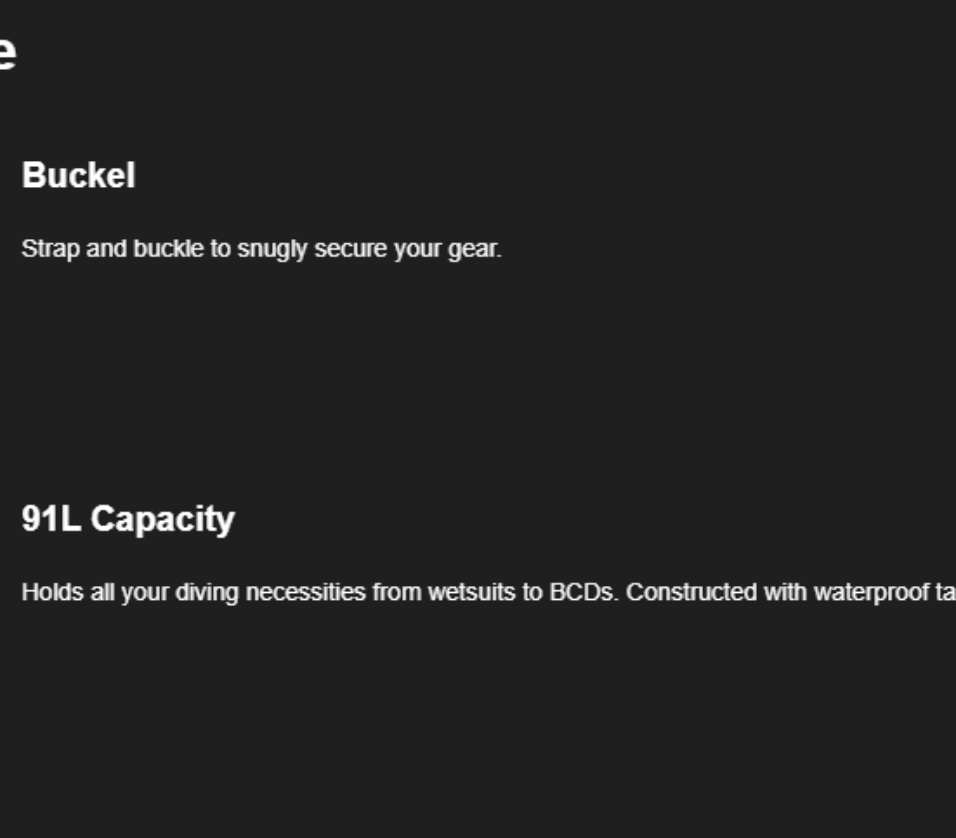Click the word 'snugly' in description
The height and width of the screenshot is (838, 956).
(x=272, y=250)
